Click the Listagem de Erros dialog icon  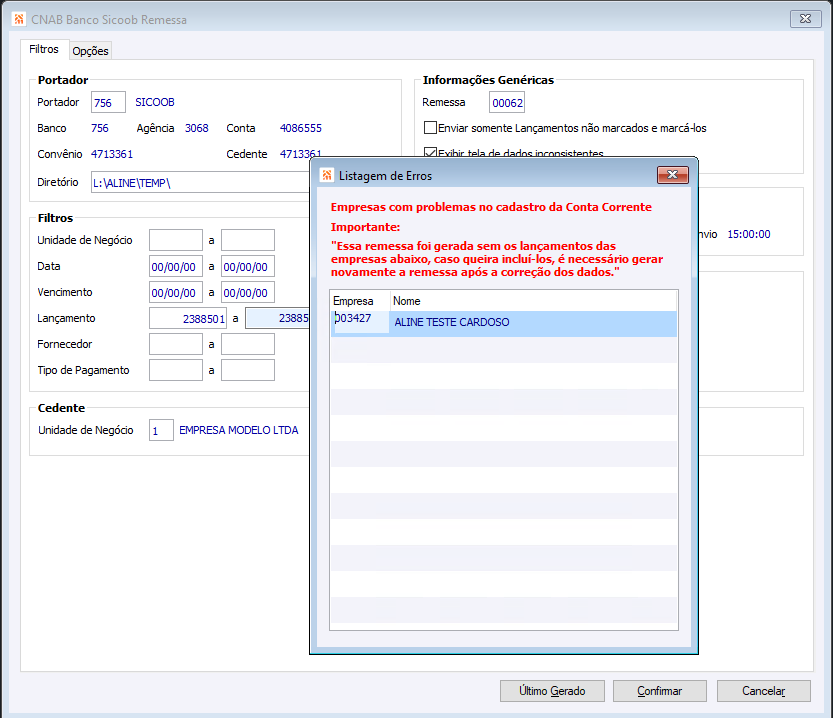[x=327, y=175]
